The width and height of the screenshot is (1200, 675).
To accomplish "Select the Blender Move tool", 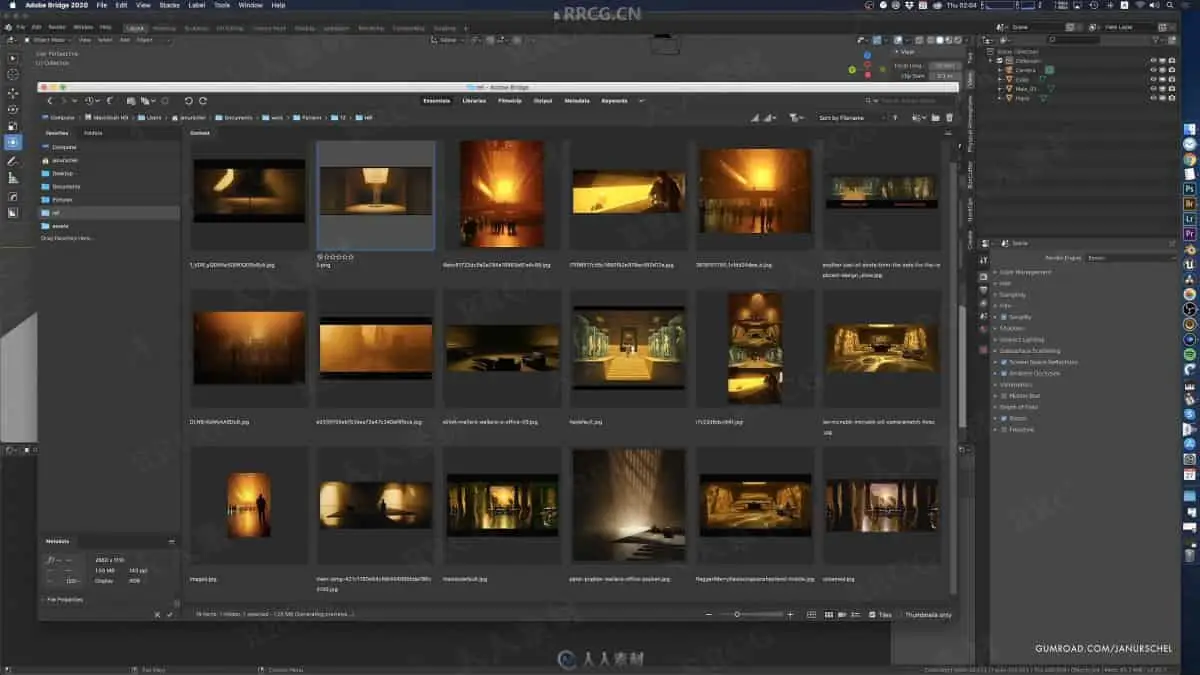I will click(13, 92).
